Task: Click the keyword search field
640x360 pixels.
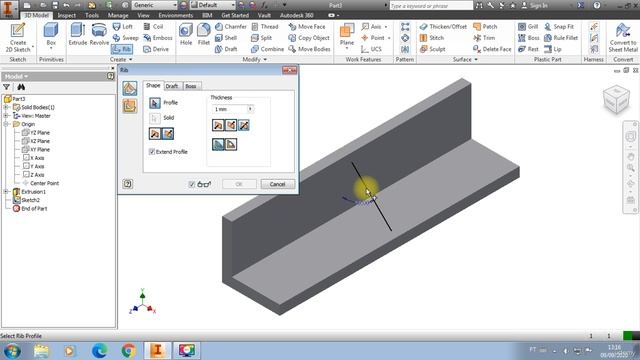Action: click(431, 6)
